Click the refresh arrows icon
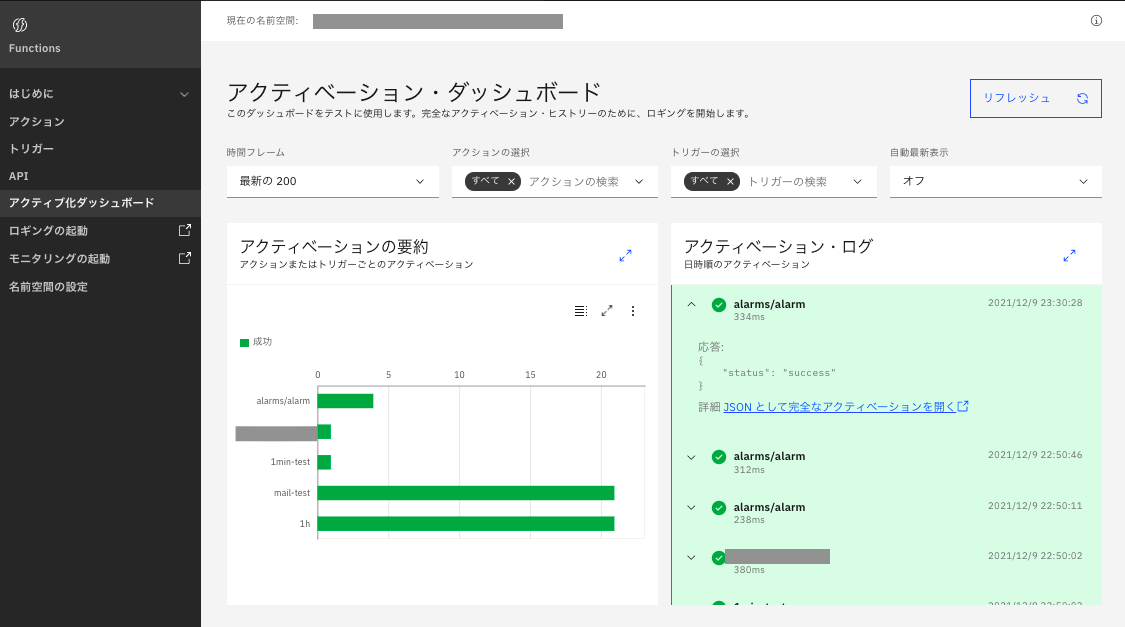 1082,98
